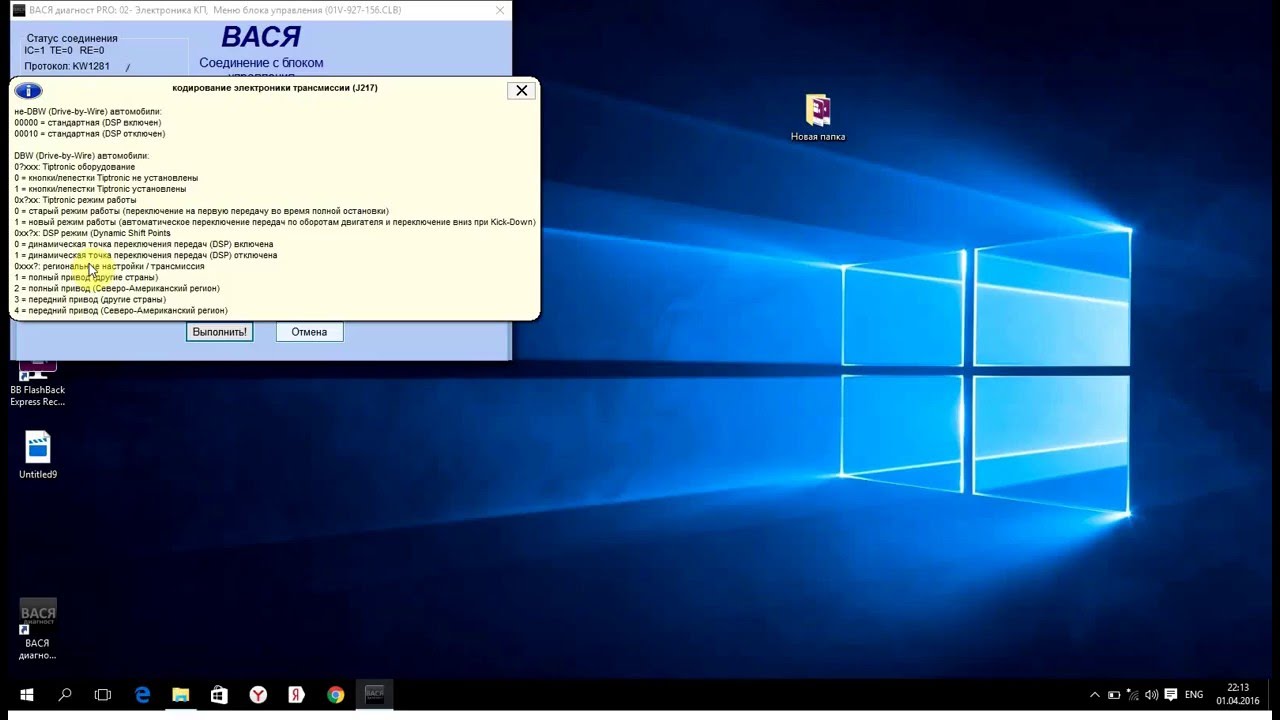Click '0 = кнопки/лепестки Tiptronic не установлены'
Image resolution: width=1280 pixels, height=720 pixels.
click(x=106, y=178)
